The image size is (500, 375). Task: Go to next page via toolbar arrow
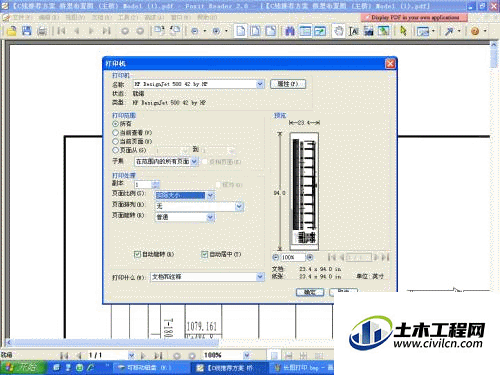91,31
